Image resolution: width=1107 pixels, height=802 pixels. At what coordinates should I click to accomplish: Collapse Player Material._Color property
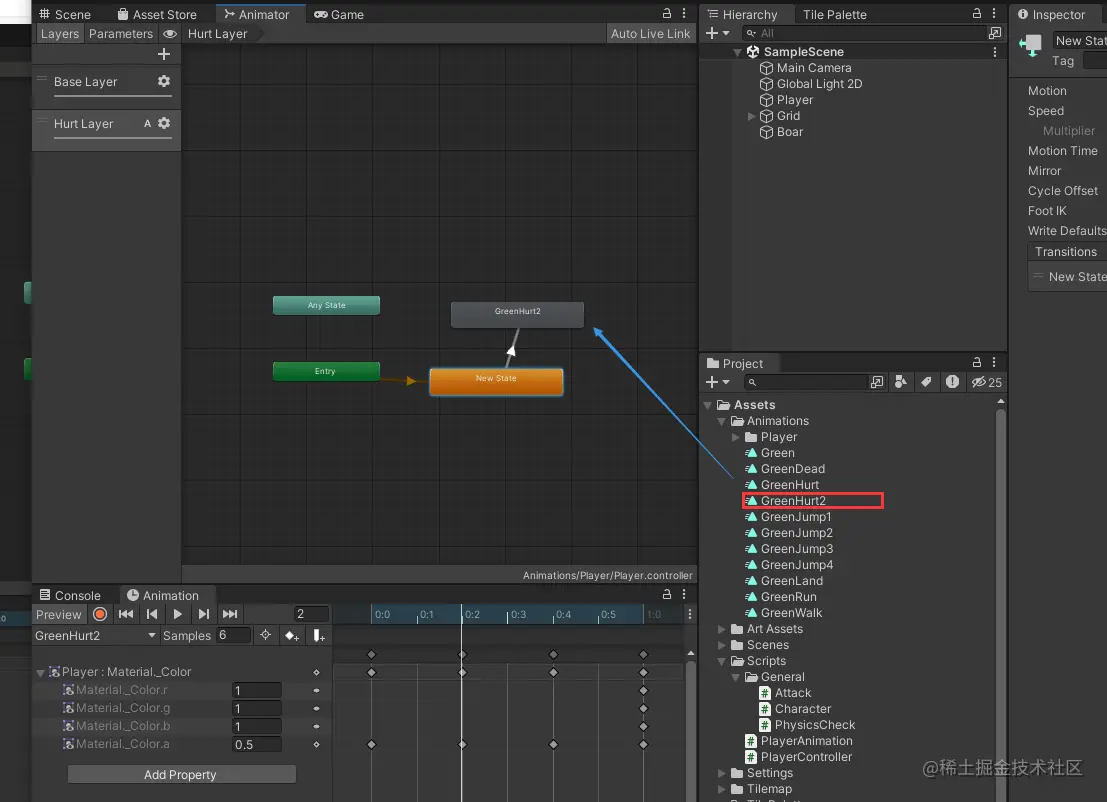tap(40, 673)
